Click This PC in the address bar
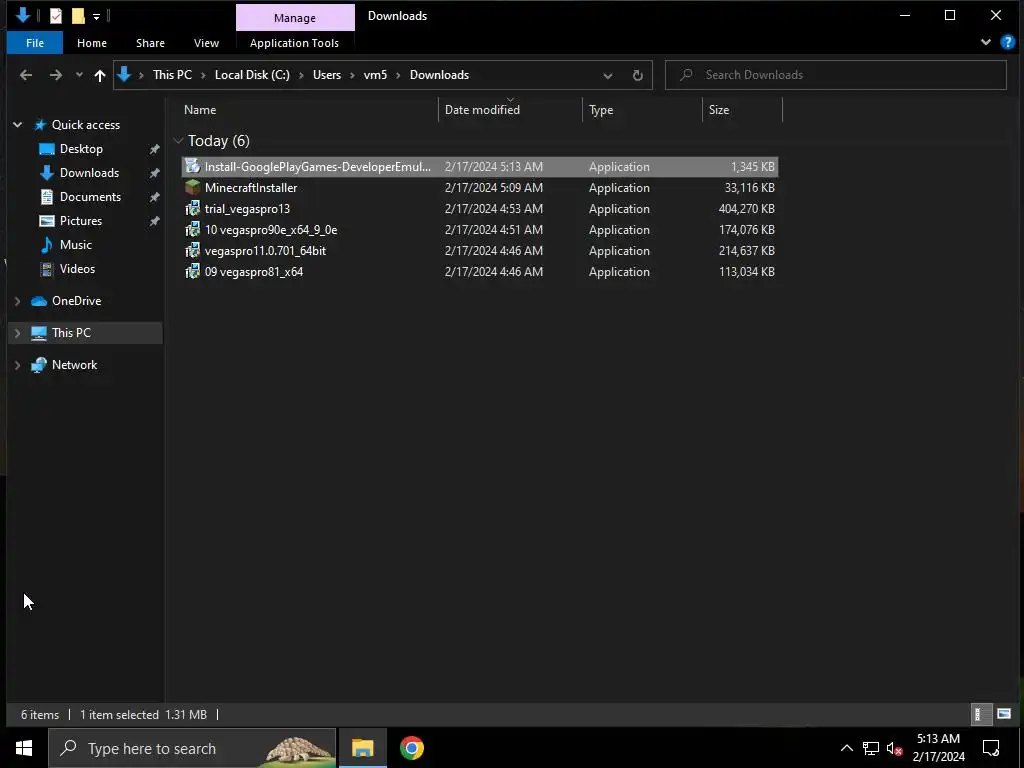1024x768 pixels. click(x=172, y=75)
